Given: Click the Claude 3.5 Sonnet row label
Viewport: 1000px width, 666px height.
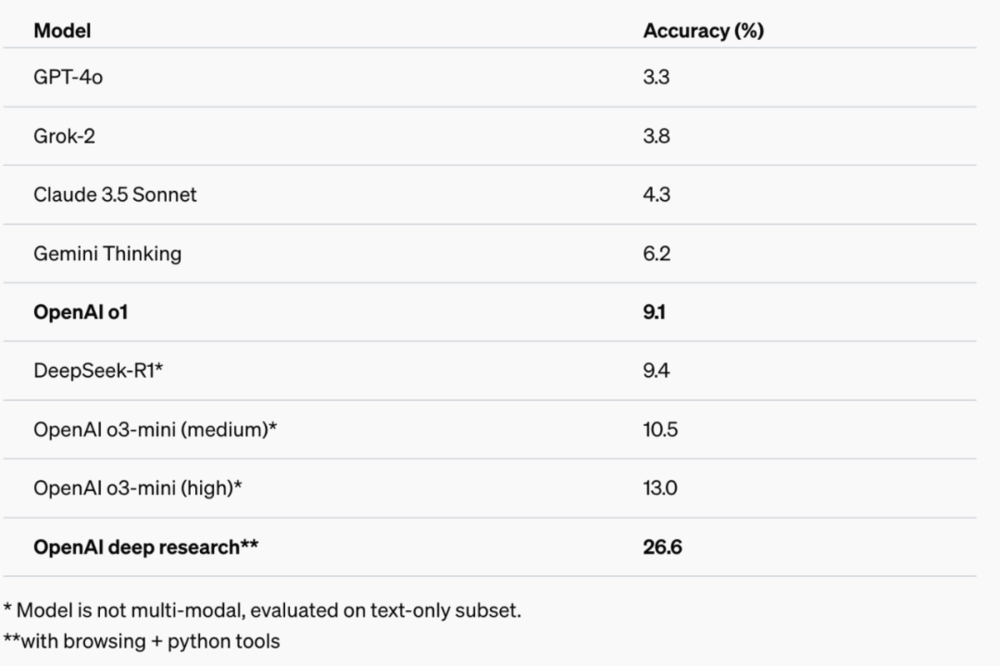Looking at the screenshot, I should [x=115, y=195].
